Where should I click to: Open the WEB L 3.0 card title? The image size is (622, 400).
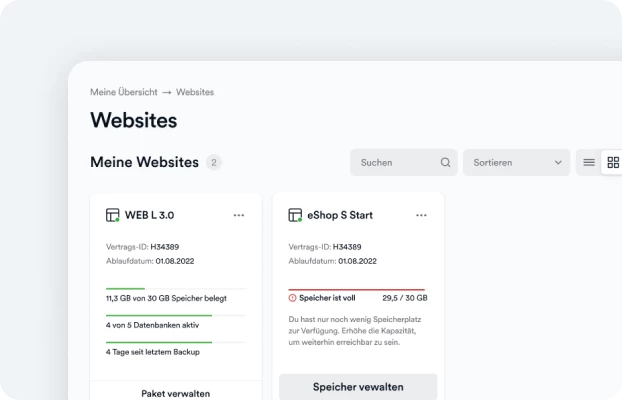click(150, 215)
